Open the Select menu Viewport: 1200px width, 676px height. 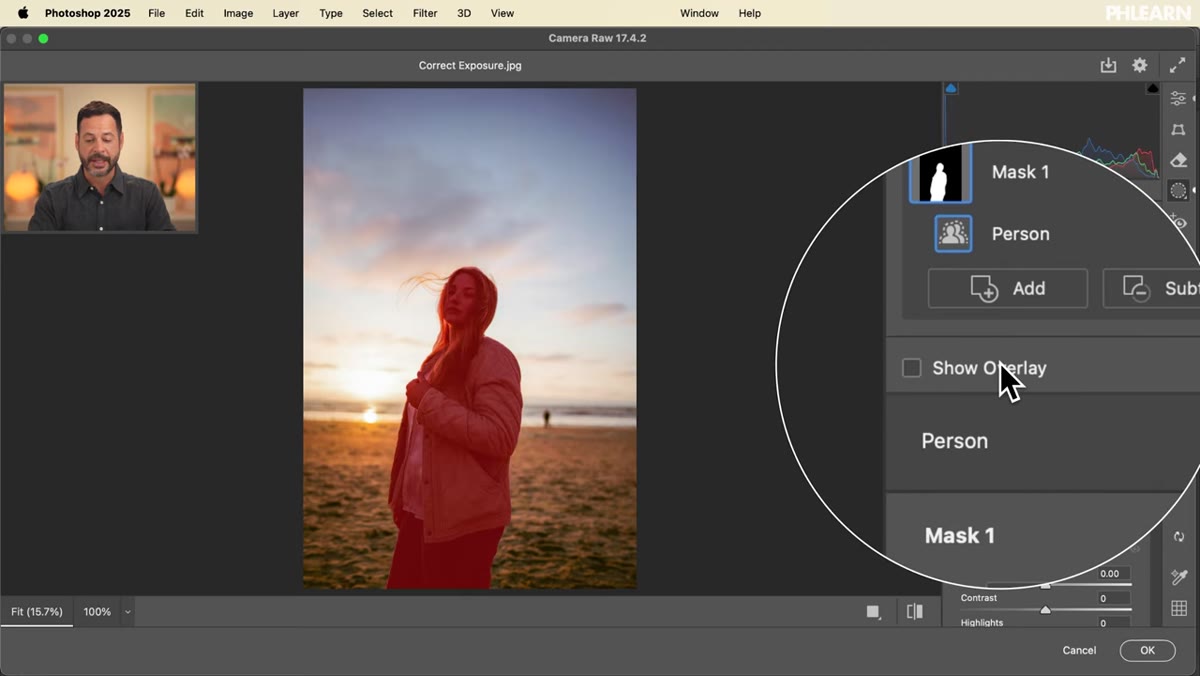coord(377,13)
